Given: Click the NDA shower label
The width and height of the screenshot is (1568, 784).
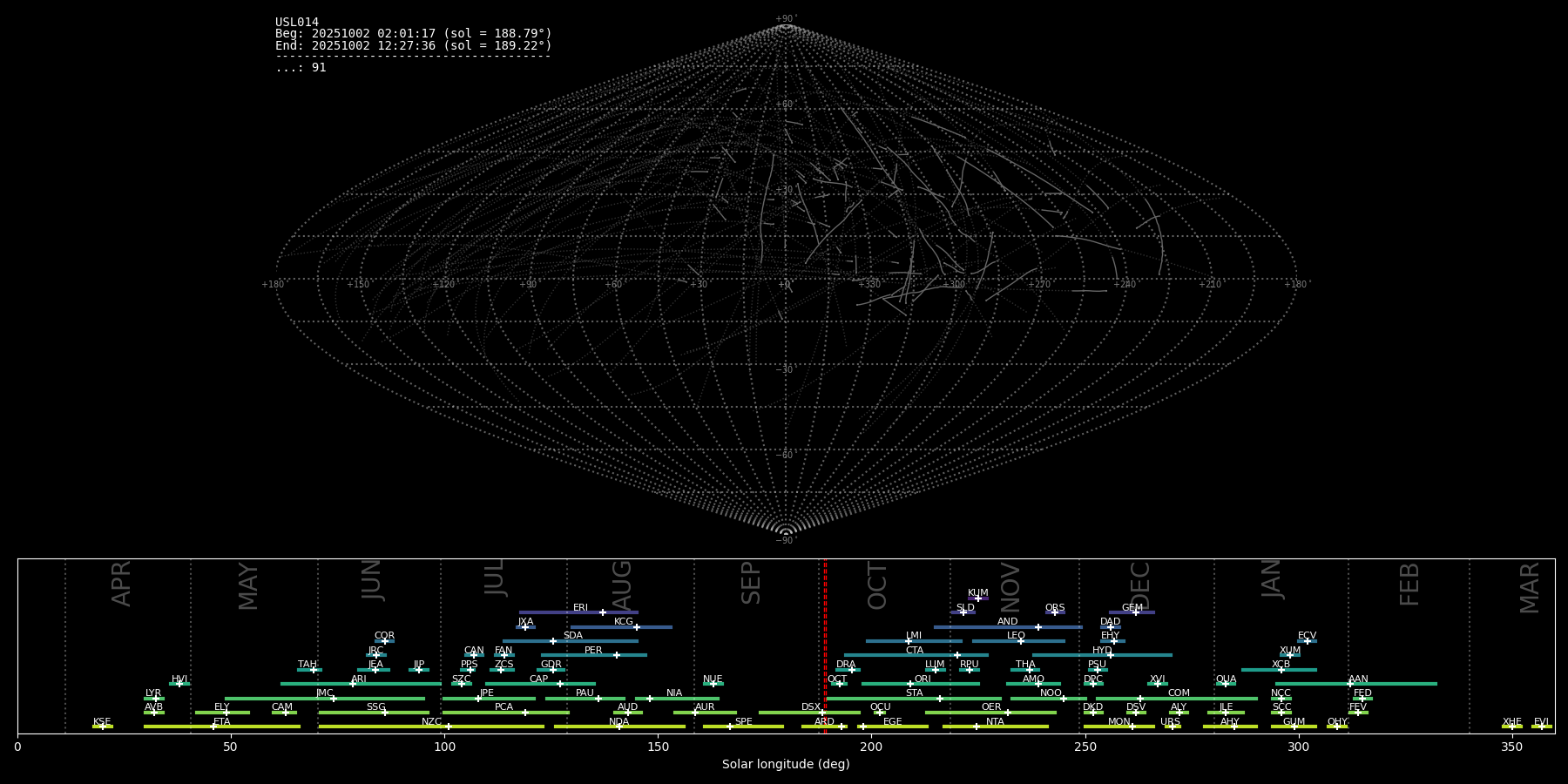Looking at the screenshot, I should (x=618, y=722).
